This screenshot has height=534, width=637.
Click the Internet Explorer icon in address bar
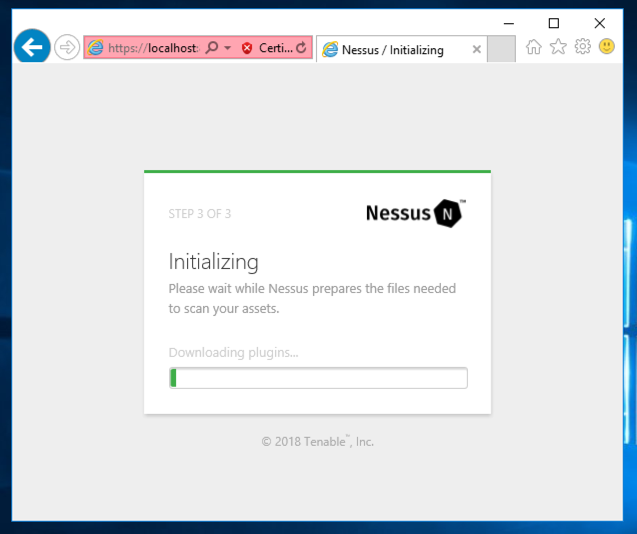96,48
